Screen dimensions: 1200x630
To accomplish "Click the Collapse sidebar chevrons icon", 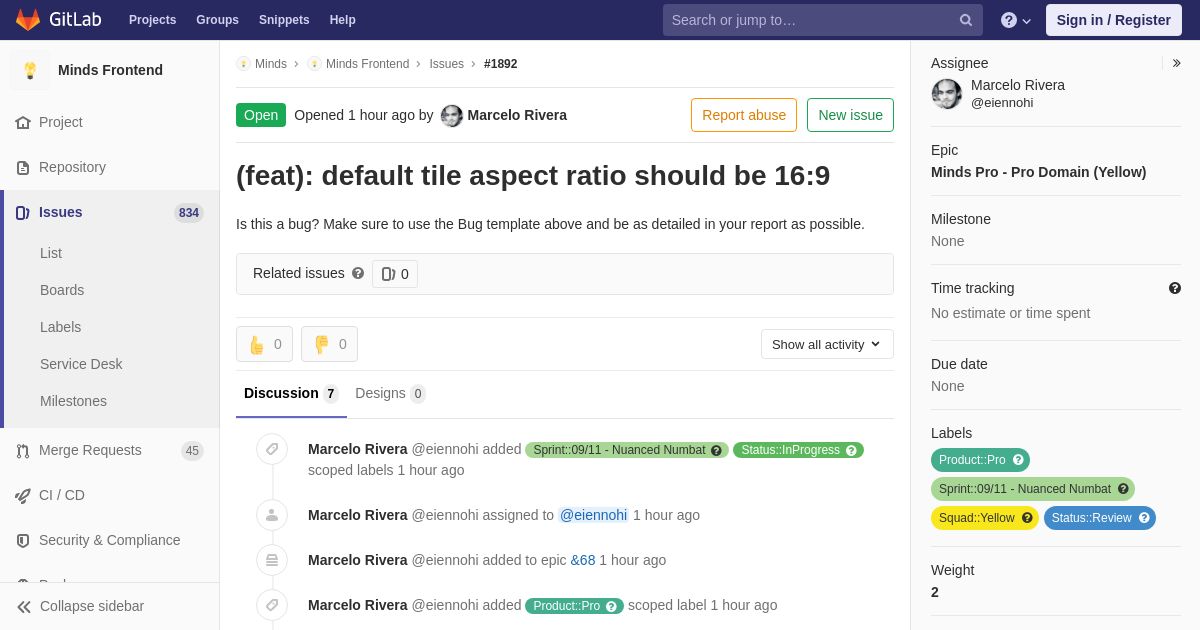I will 24,606.
